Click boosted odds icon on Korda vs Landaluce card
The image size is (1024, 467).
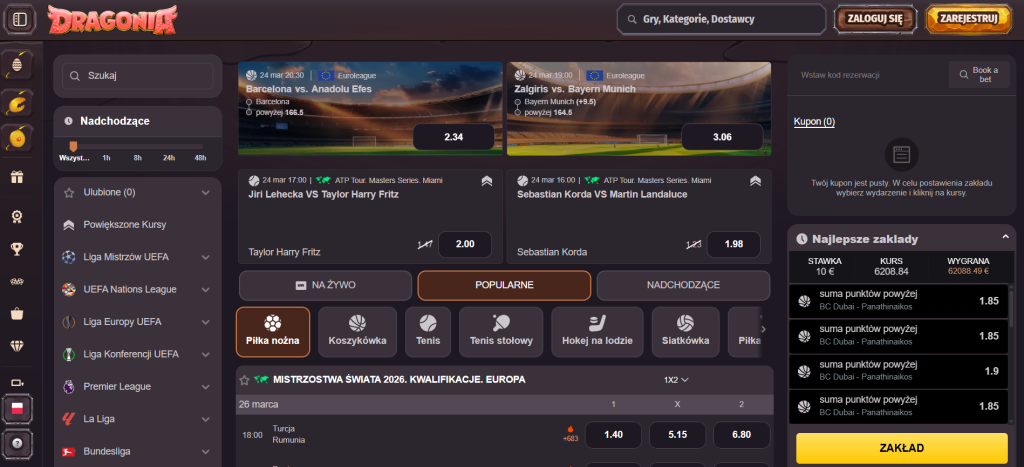(x=756, y=181)
